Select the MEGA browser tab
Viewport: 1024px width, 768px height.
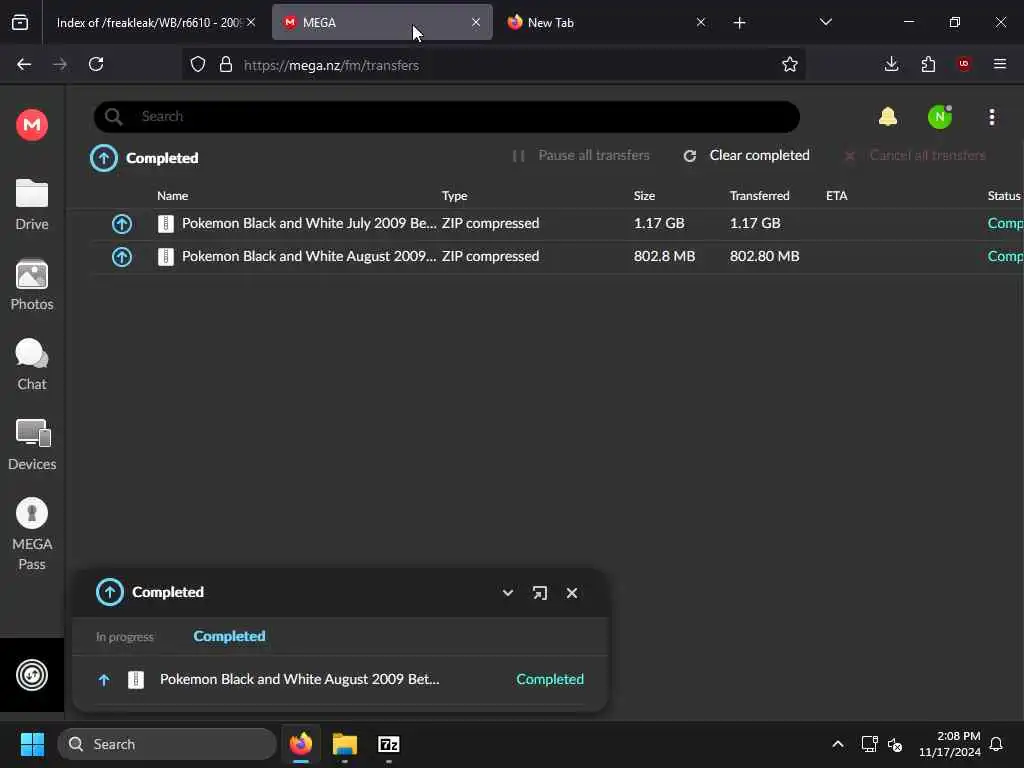[382, 23]
